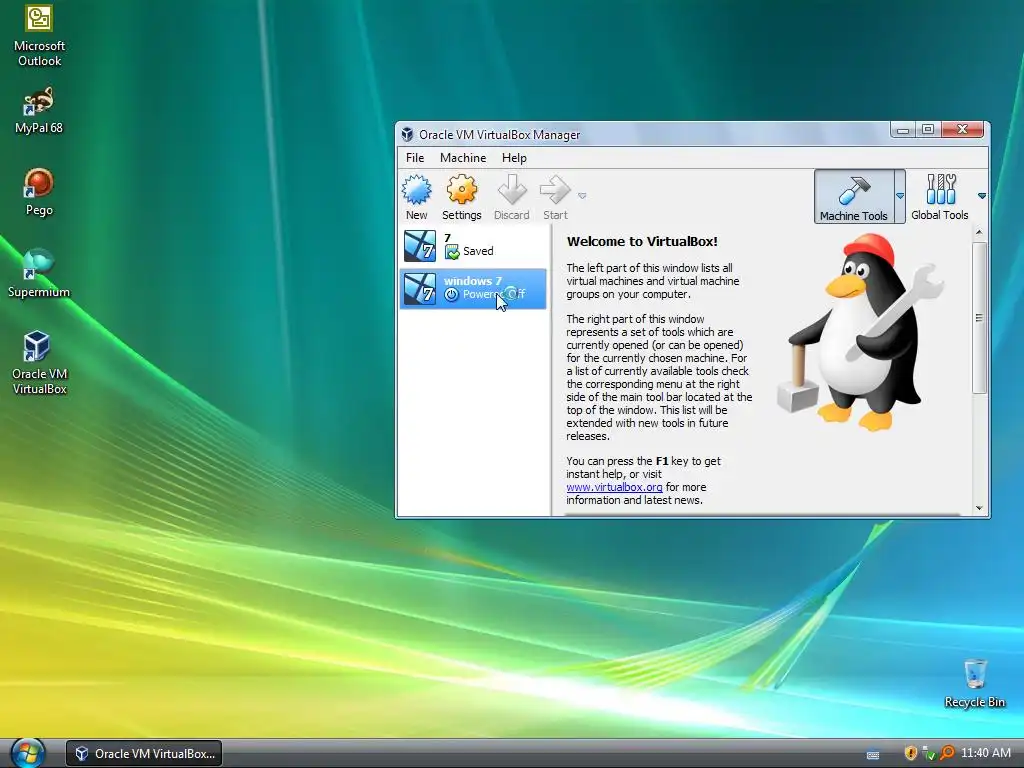Image resolution: width=1024 pixels, height=768 pixels.
Task: Click the security shield tray icon
Action: coord(910,753)
